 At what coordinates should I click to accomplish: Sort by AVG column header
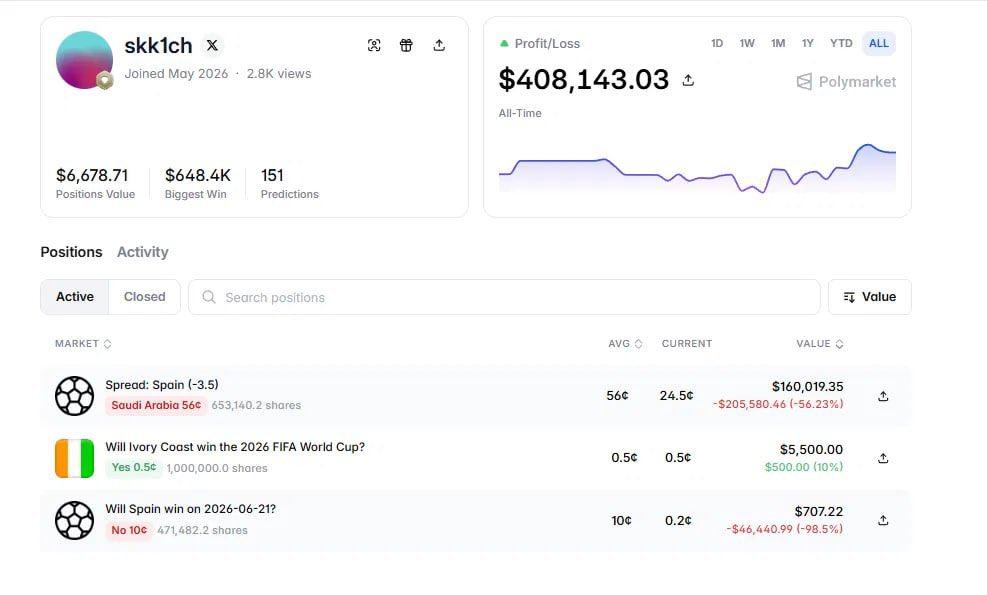pos(625,344)
